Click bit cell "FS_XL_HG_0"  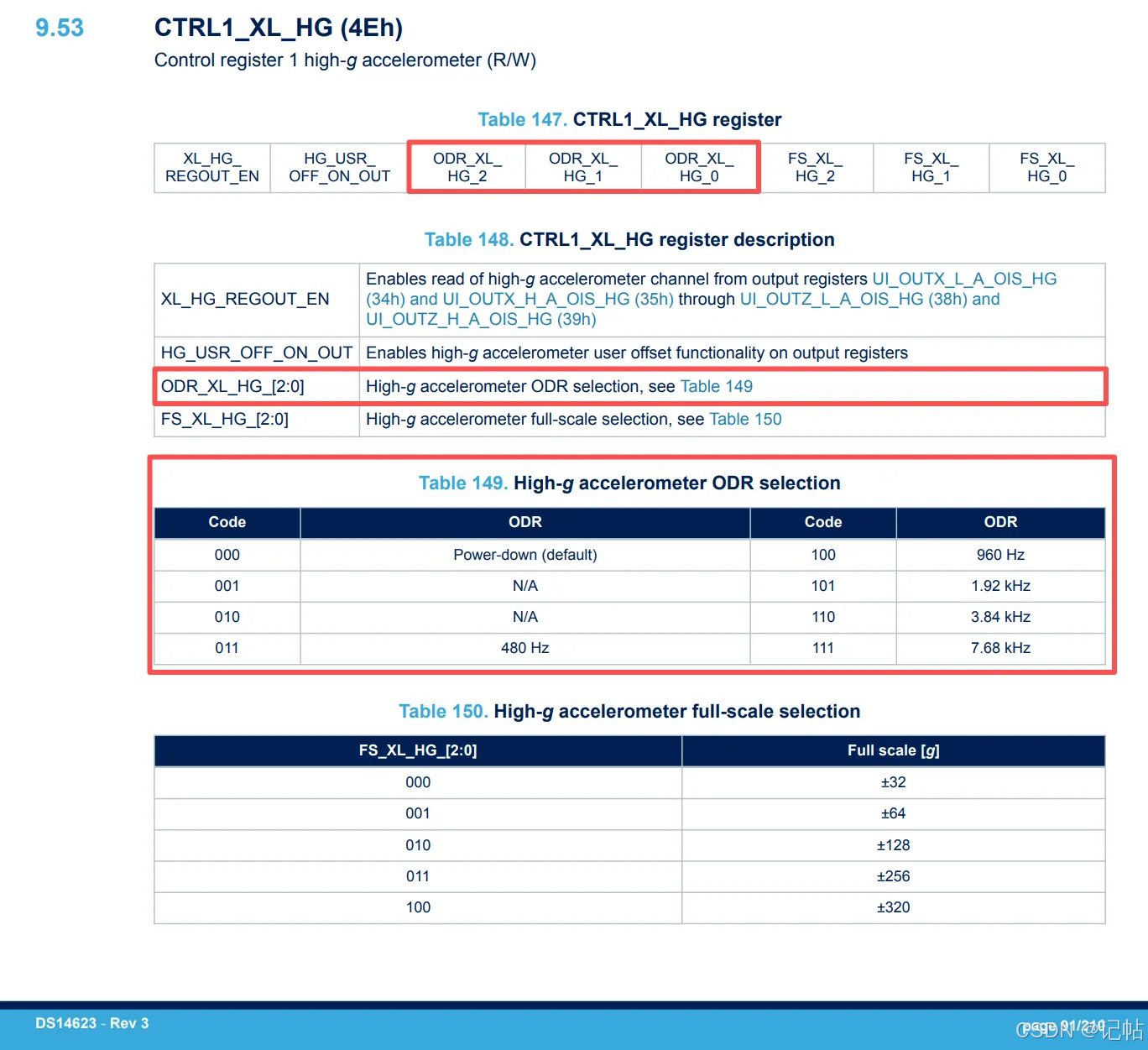click(x=1047, y=167)
